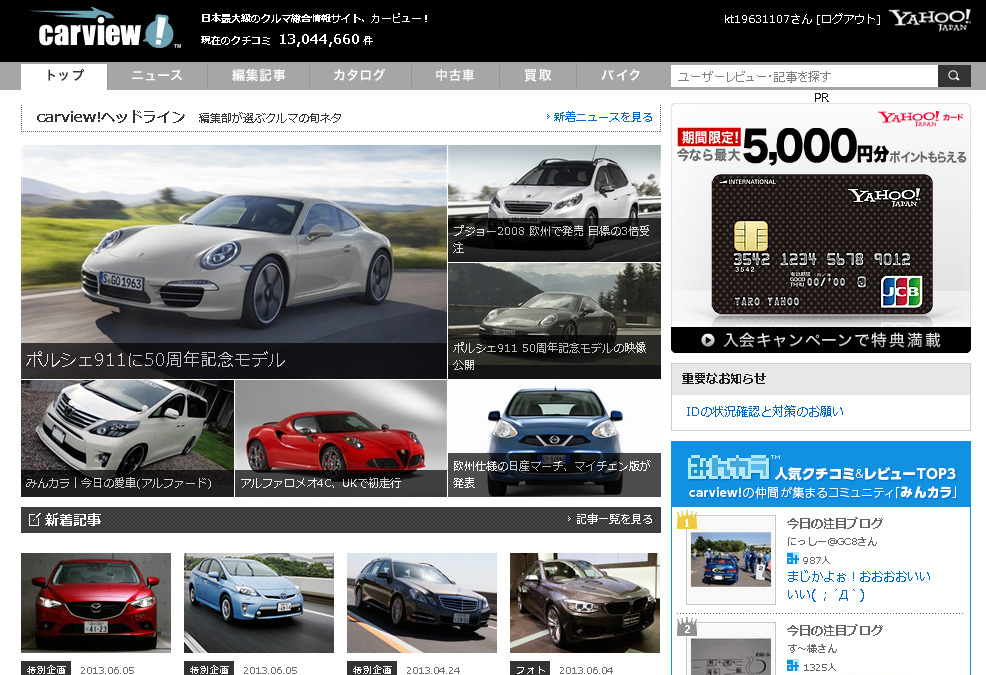
Task: Click the 新着記事 edit pencil icon
Action: point(34,520)
